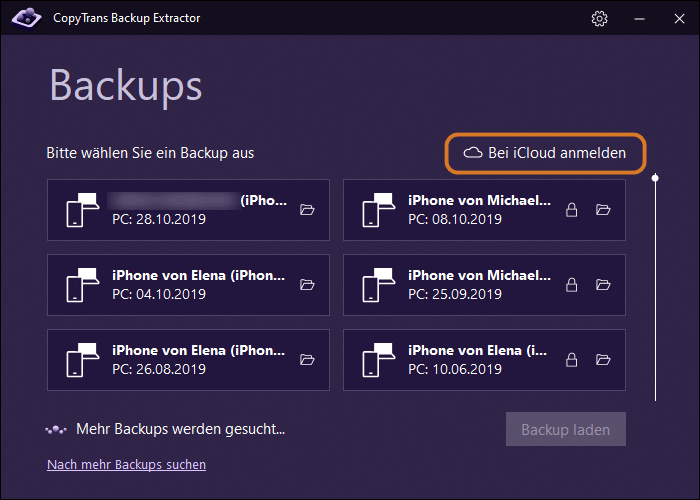Open folder of the 28.10.2019 backup
Image resolution: width=700 pixels, height=500 pixels.
click(307, 209)
